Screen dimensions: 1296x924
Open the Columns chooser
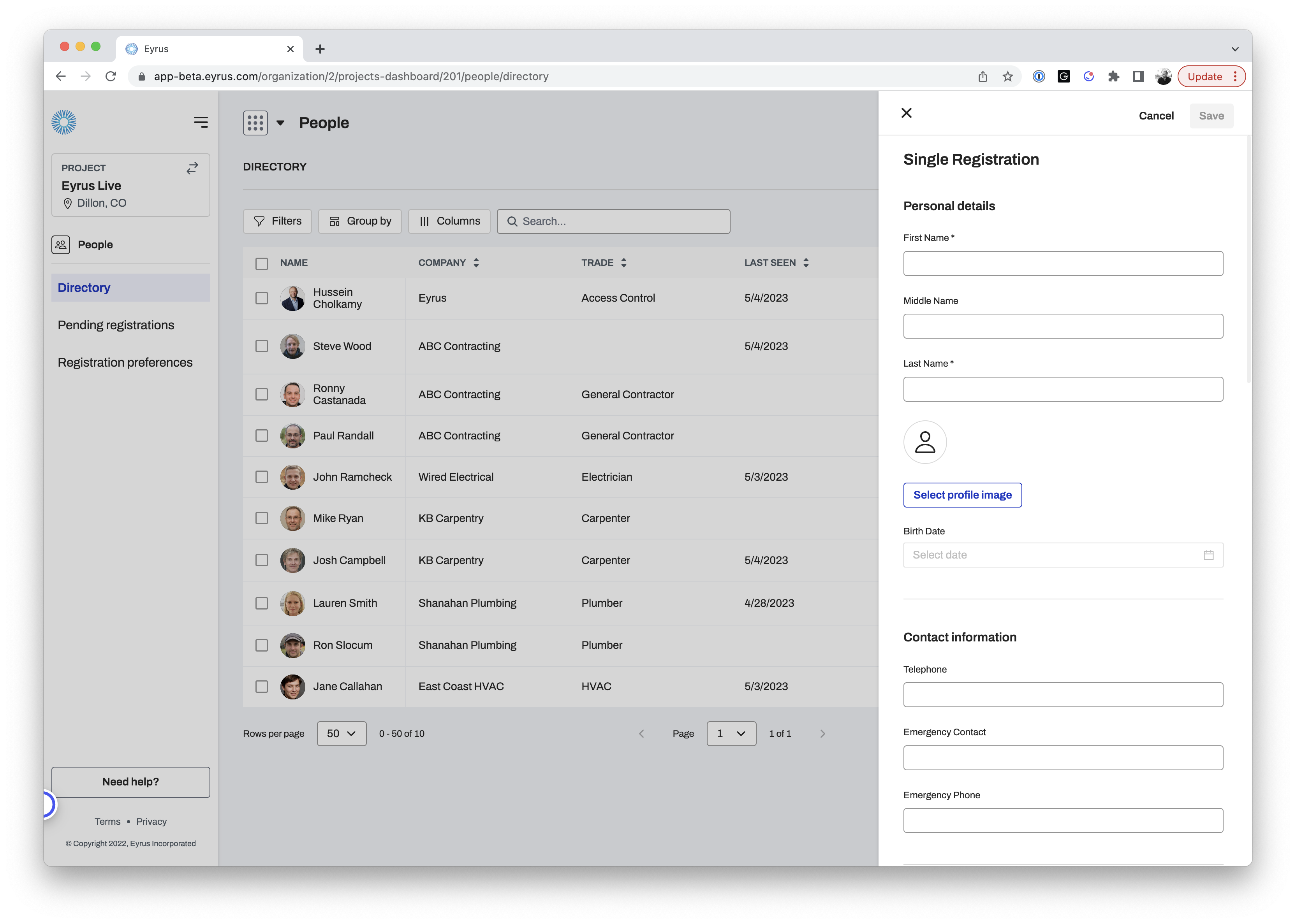click(449, 221)
